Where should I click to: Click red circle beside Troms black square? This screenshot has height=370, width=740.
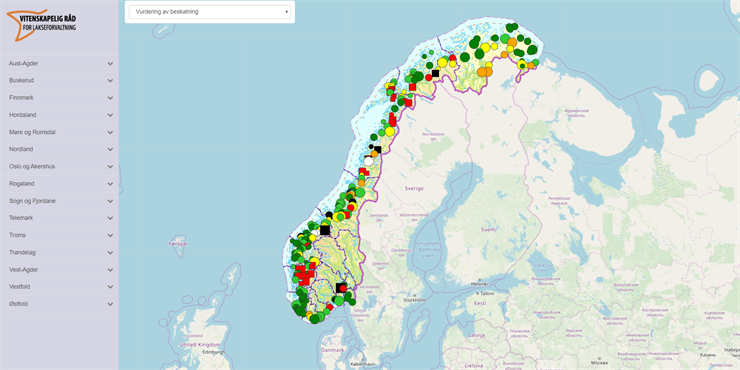coord(429,77)
